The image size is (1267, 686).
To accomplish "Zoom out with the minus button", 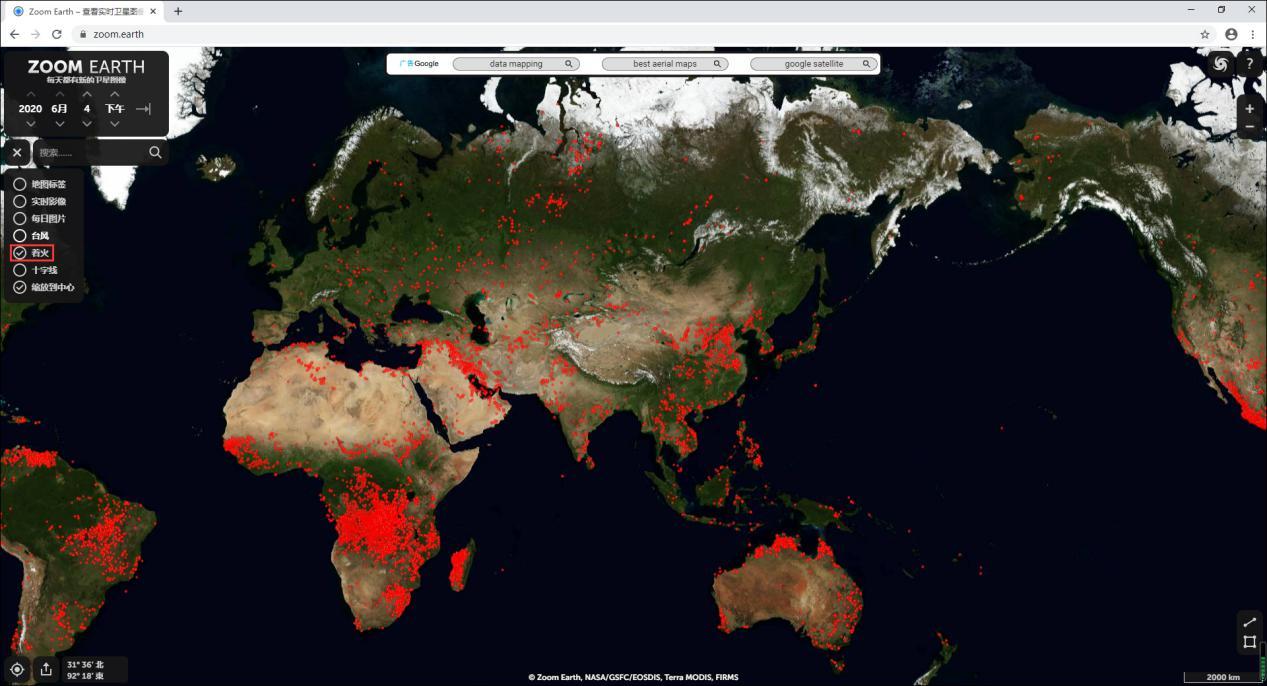I will (1249, 128).
